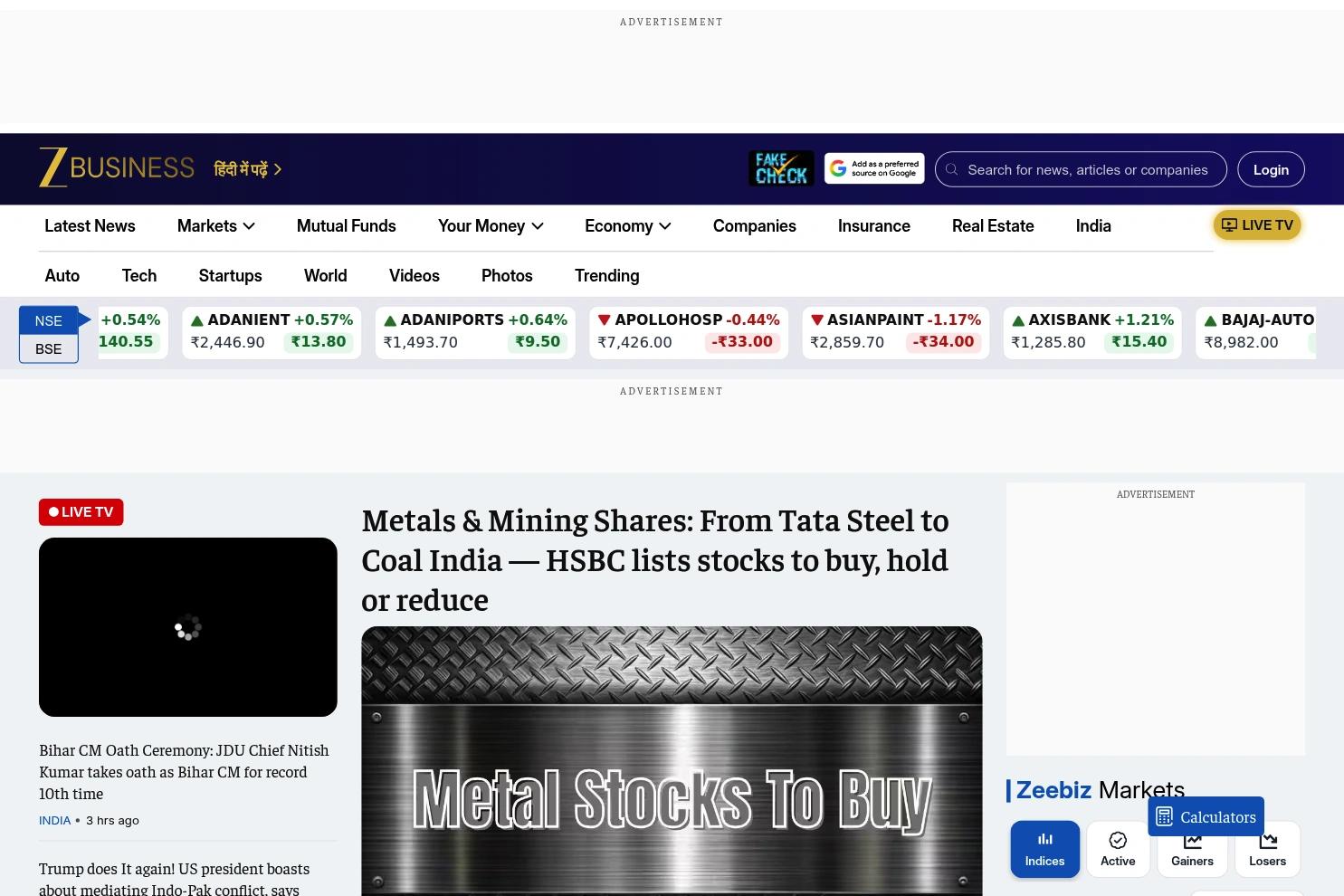Open the Zee Business logo homepage
This screenshot has width=1344, height=896.
click(x=117, y=168)
